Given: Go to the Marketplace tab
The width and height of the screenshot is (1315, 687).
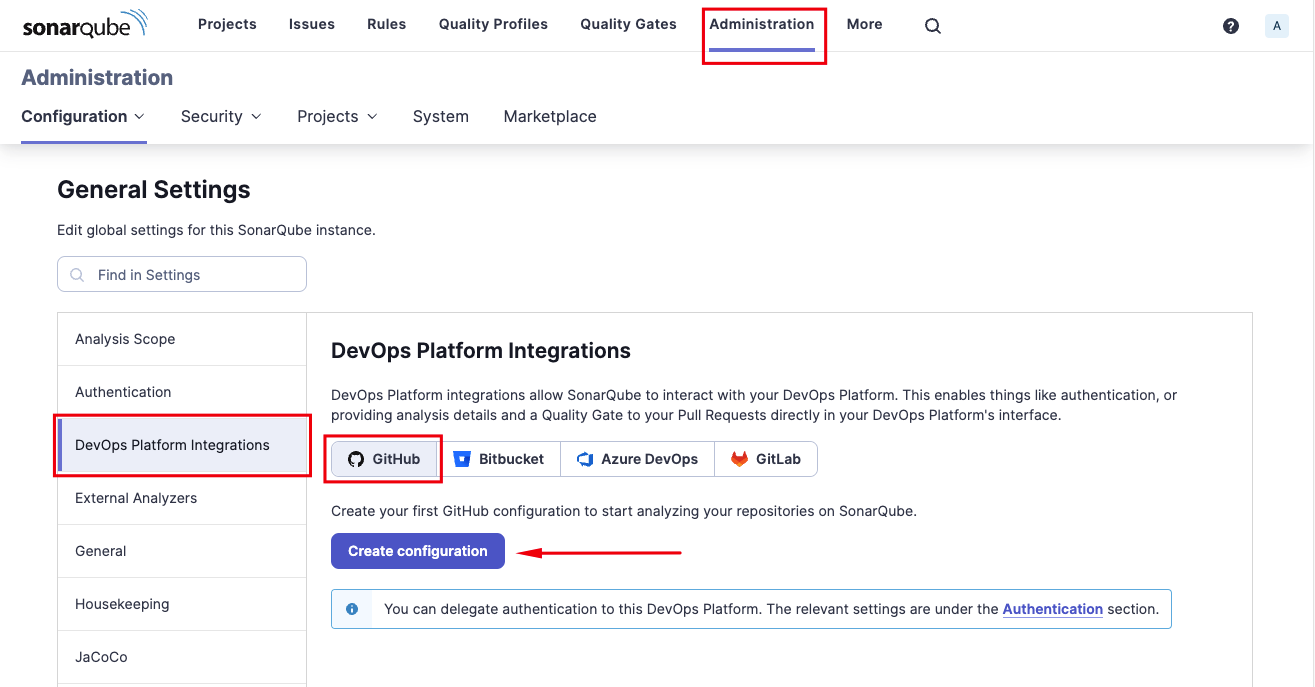Looking at the screenshot, I should click(x=550, y=116).
